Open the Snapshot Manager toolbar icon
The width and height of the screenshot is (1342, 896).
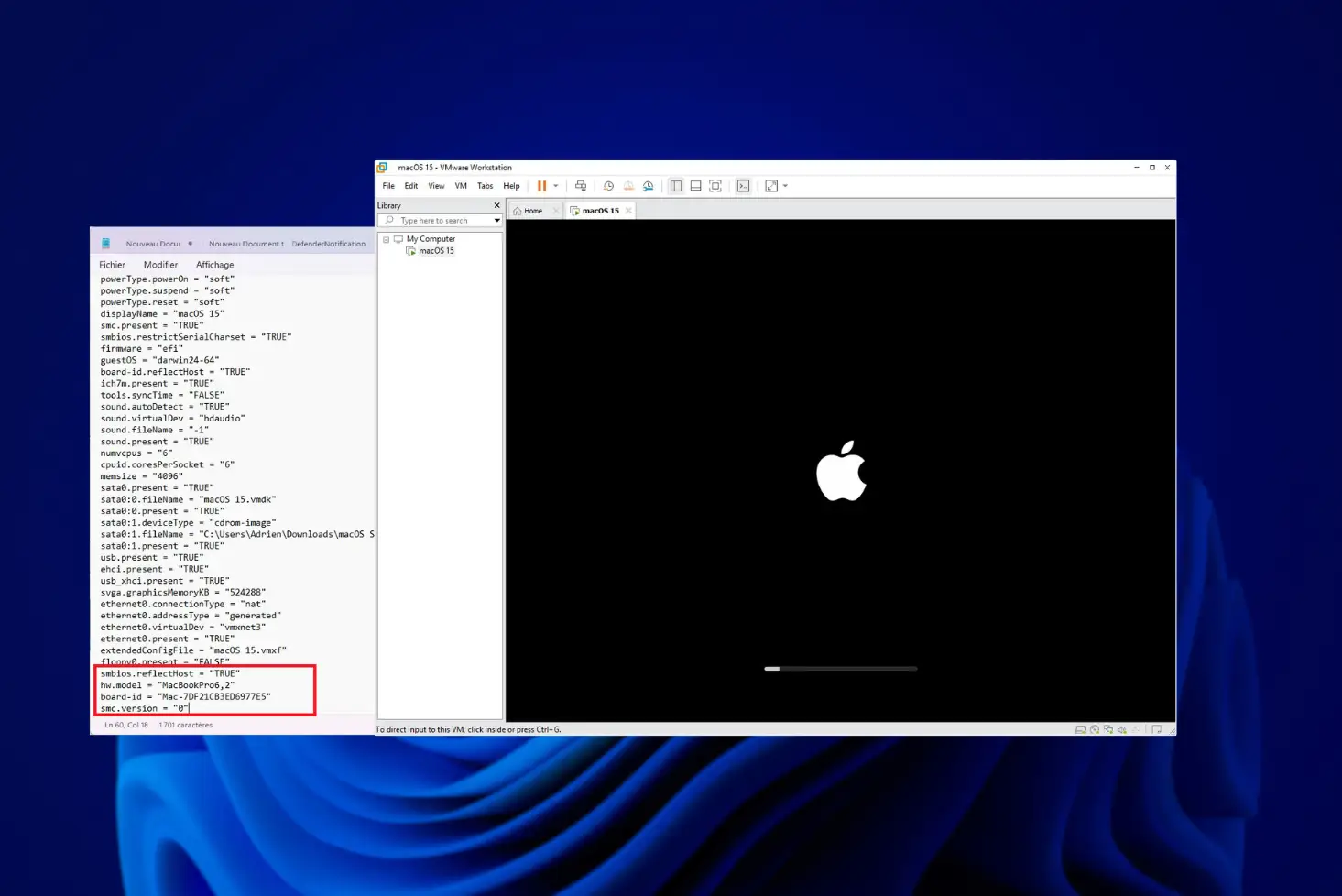pos(649,186)
